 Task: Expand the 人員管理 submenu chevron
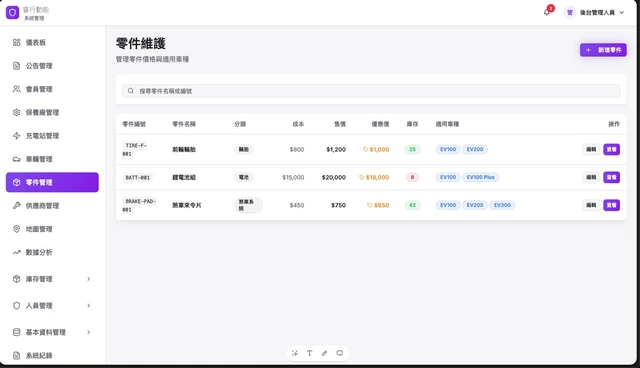tap(89, 306)
